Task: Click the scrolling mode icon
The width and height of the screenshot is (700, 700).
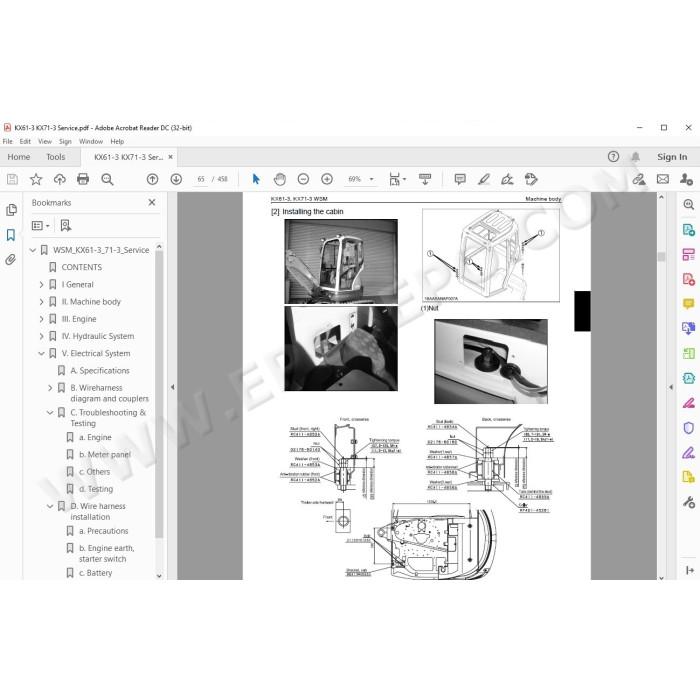Action: [x=425, y=179]
